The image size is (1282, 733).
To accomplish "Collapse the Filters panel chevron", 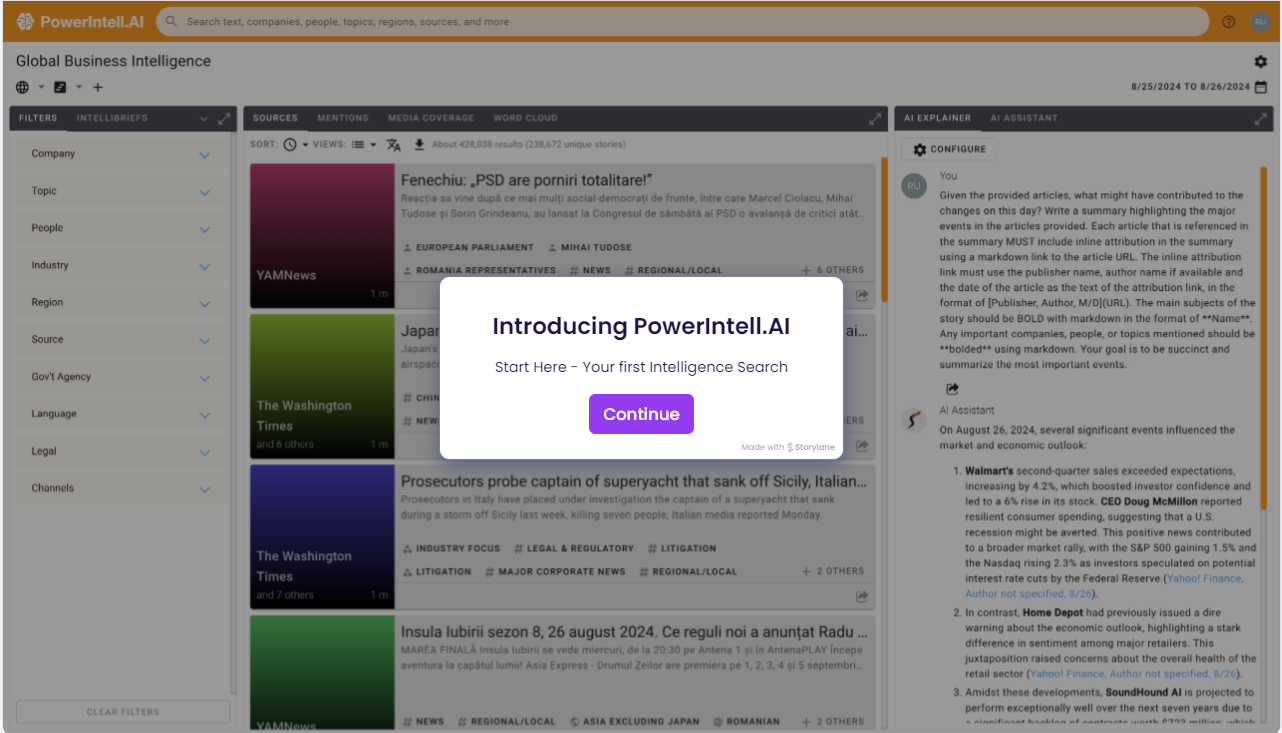I will (x=204, y=119).
